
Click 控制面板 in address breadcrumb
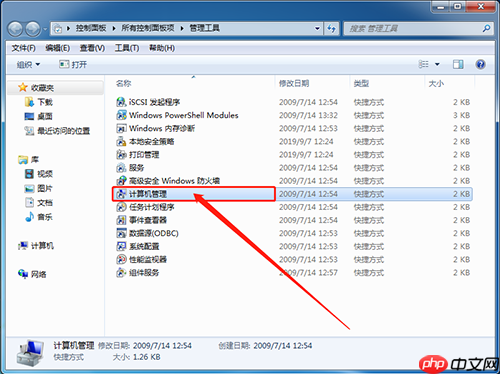[x=91, y=28]
